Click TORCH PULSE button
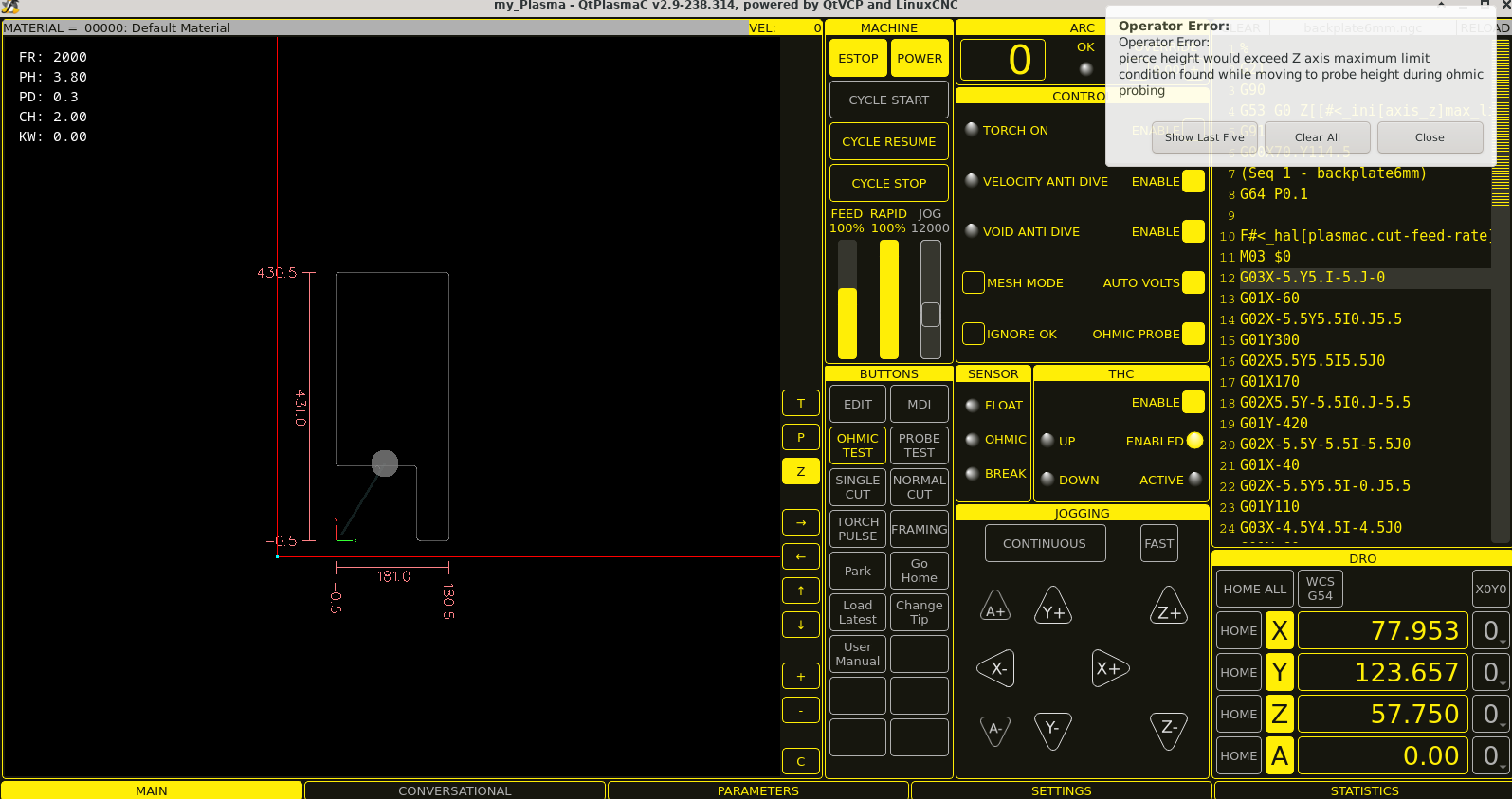The height and width of the screenshot is (799, 1512). pyautogui.click(x=858, y=529)
